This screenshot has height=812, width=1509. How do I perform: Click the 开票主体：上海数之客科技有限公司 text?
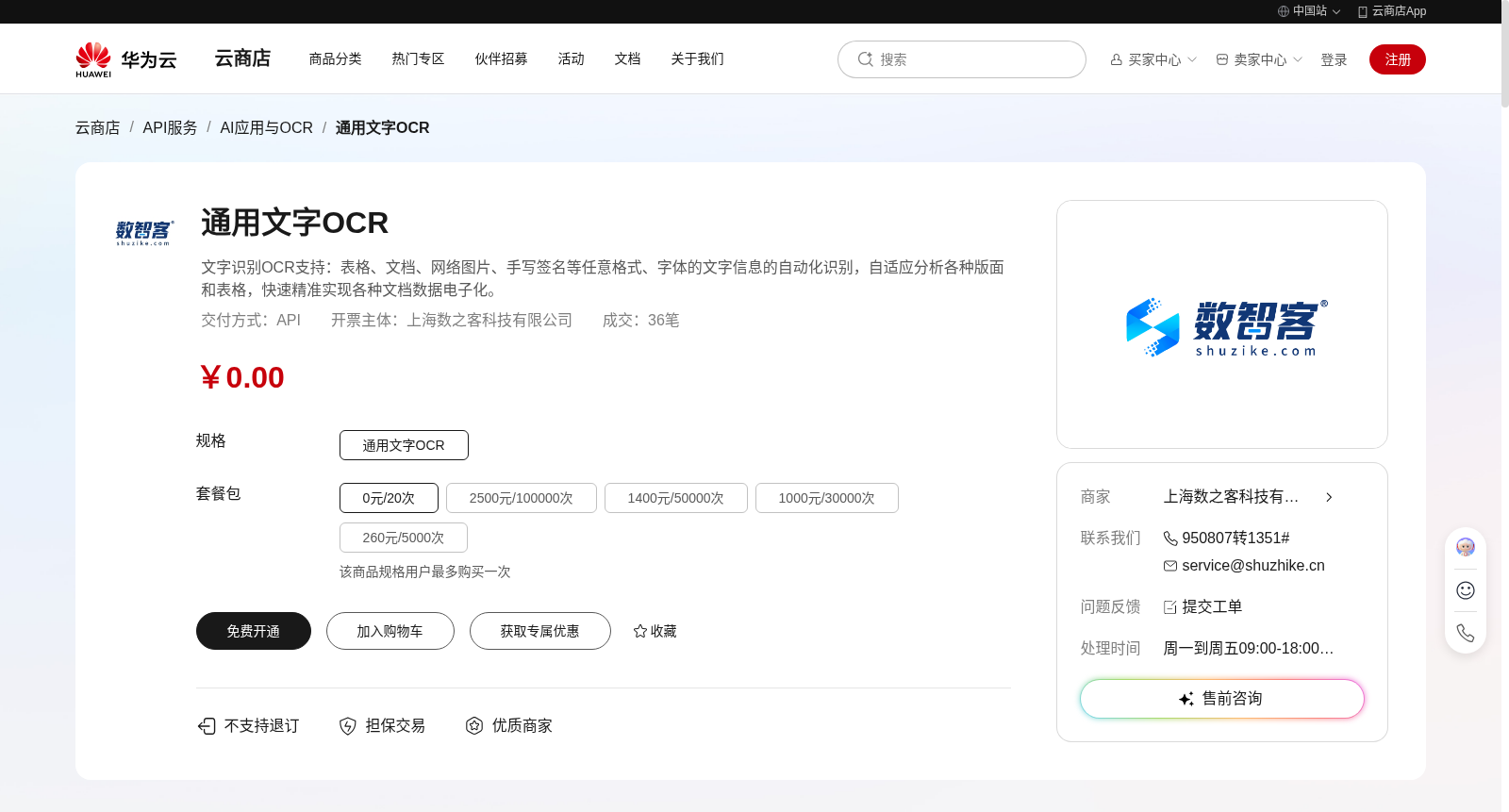[452, 321]
